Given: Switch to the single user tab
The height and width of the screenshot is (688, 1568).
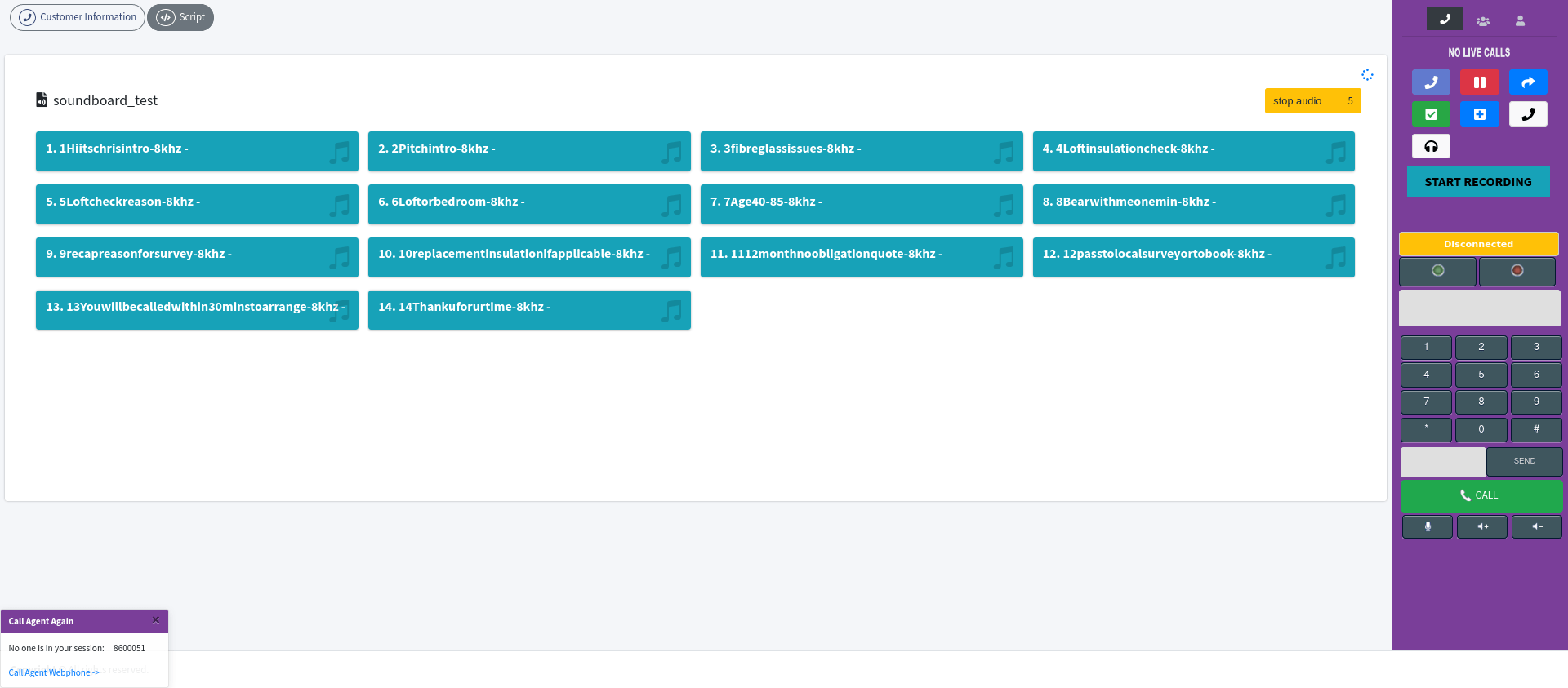Looking at the screenshot, I should pyautogui.click(x=1520, y=21).
